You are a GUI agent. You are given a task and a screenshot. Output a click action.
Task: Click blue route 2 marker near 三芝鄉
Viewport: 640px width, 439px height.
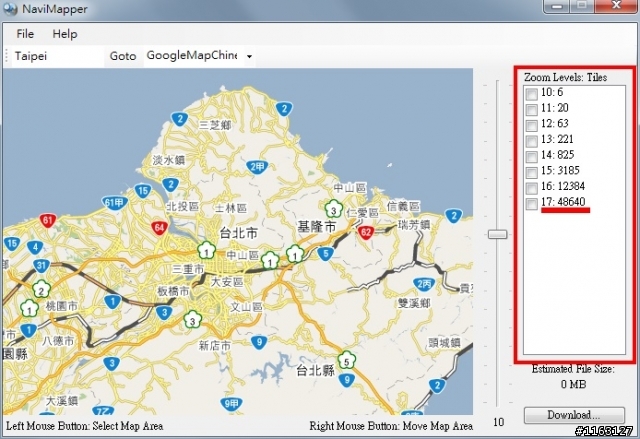coord(180,119)
